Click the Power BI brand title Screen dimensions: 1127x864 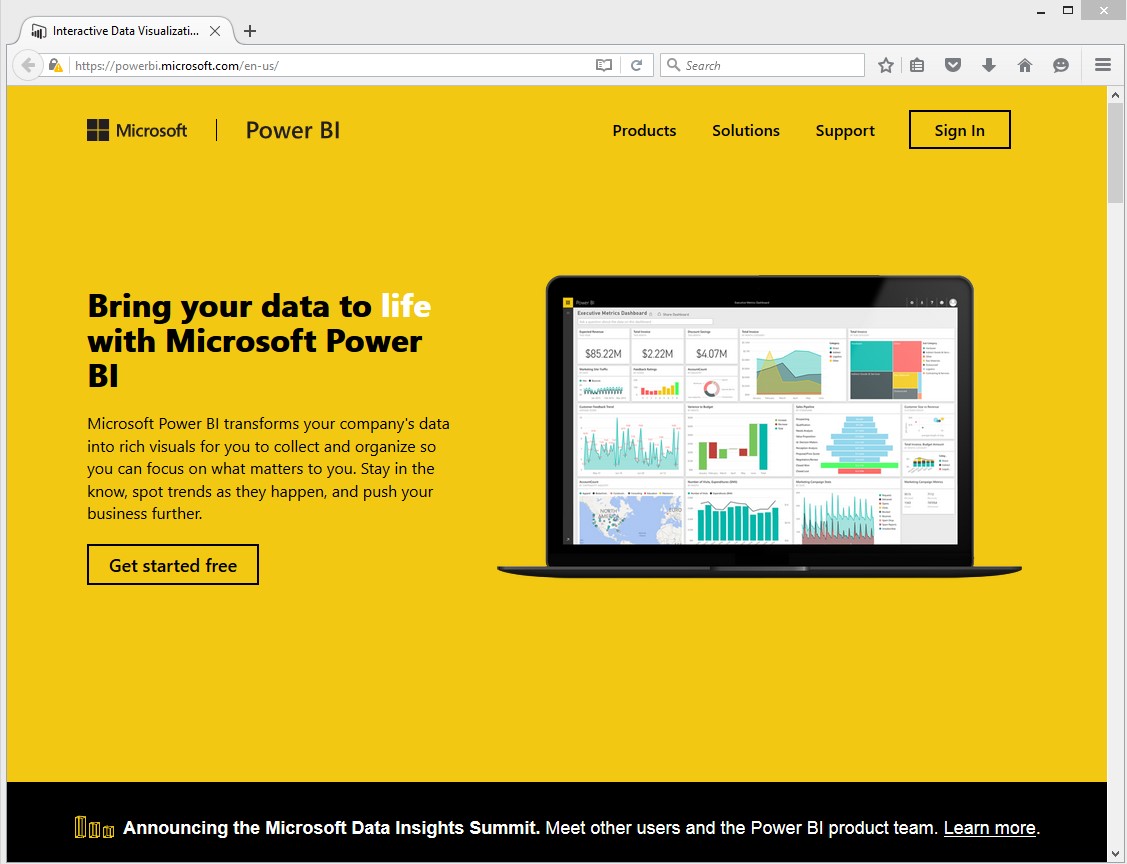click(x=293, y=130)
